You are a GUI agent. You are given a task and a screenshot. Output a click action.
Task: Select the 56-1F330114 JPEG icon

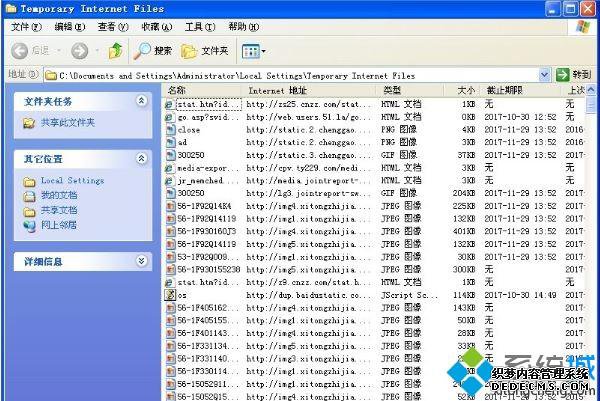click(170, 371)
